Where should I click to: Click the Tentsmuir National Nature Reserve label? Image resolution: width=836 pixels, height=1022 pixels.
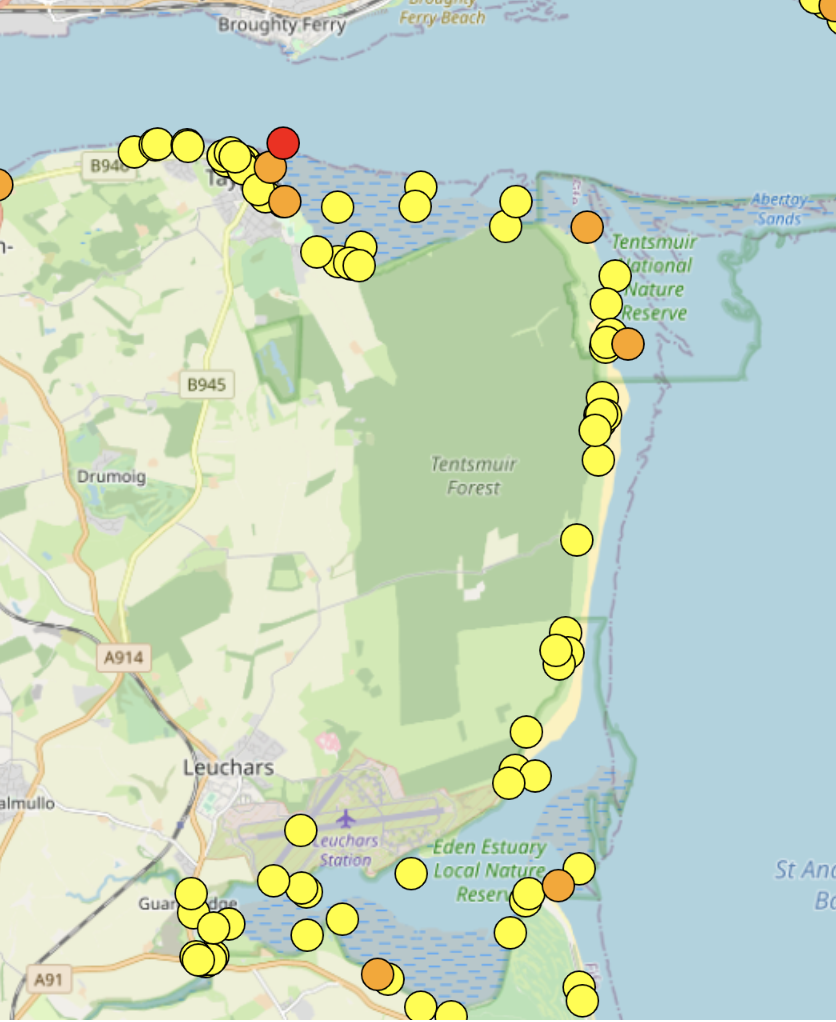pos(653,278)
